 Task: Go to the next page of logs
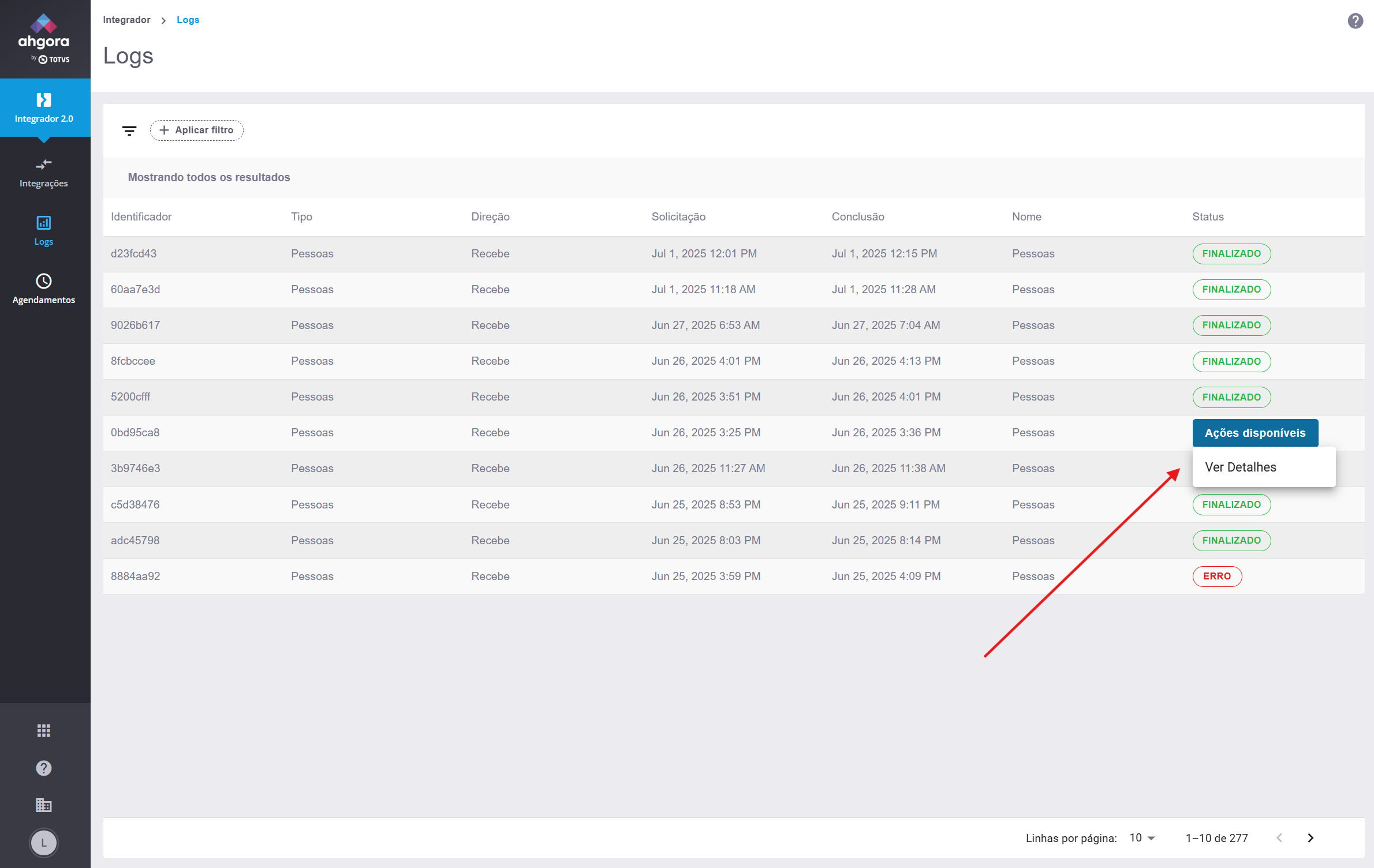point(1310,838)
